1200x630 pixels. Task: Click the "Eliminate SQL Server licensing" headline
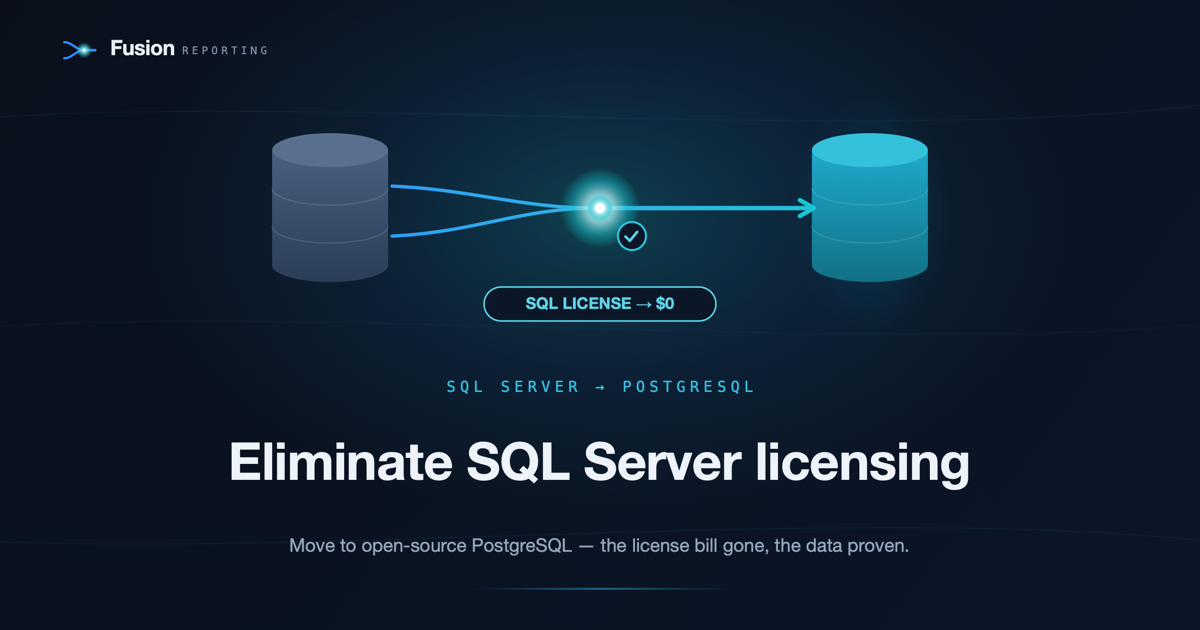click(600, 462)
